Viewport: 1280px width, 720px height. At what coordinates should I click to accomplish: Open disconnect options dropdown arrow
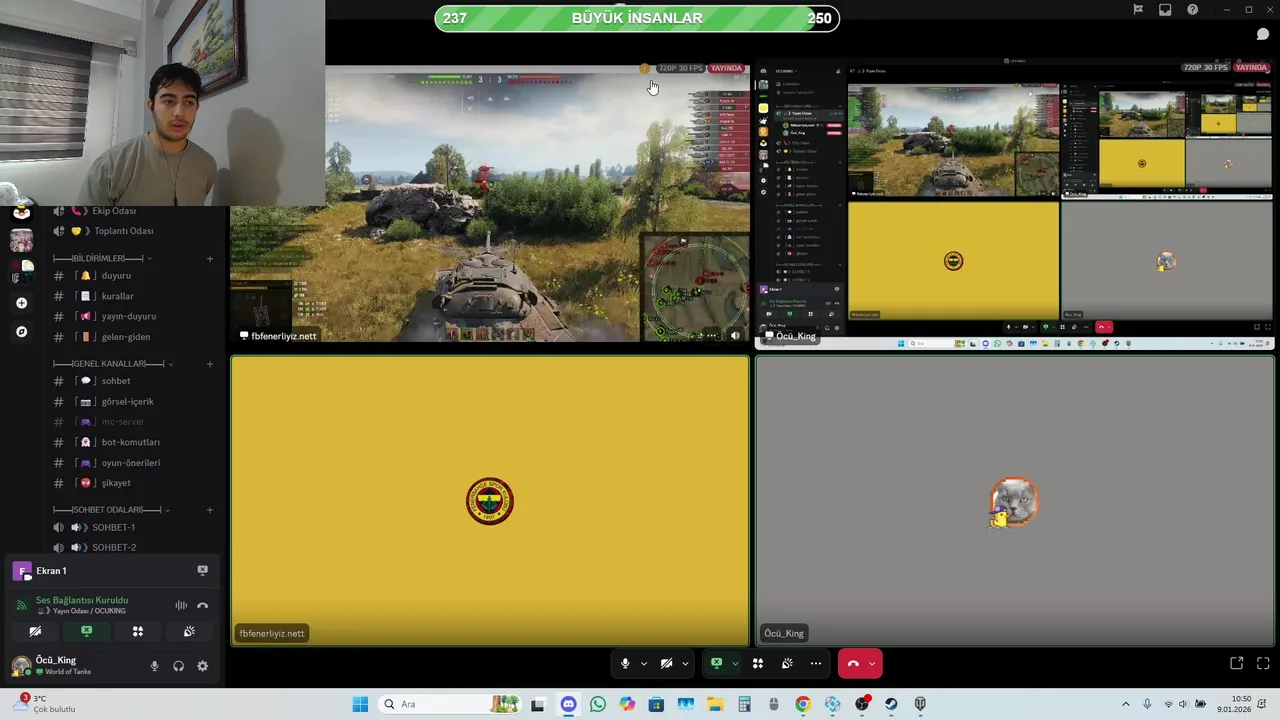coord(872,663)
